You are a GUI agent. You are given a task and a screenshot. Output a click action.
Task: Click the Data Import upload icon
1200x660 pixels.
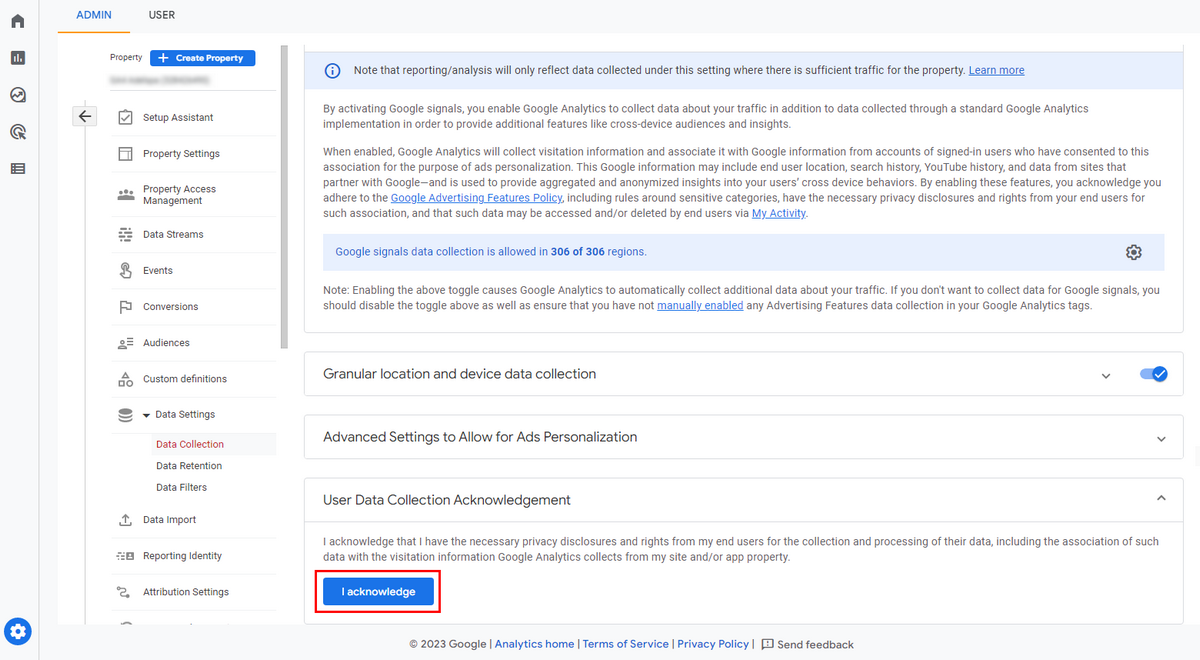click(125, 520)
